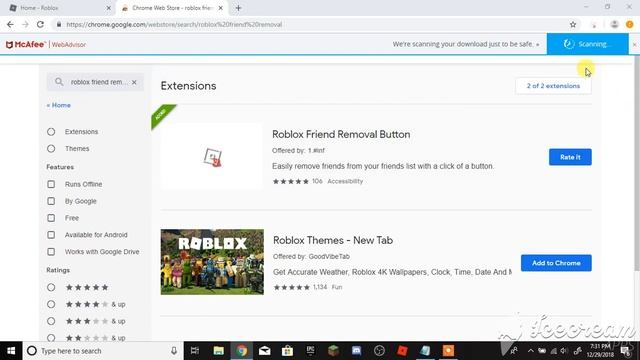The image size is (640, 360).
Task: Click the browser address bar URL
Action: (174, 24)
